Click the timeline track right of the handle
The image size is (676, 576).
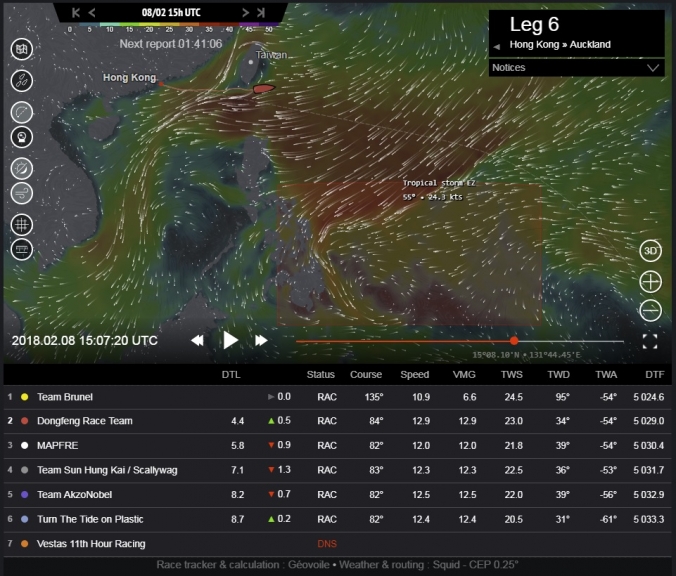click(571, 341)
